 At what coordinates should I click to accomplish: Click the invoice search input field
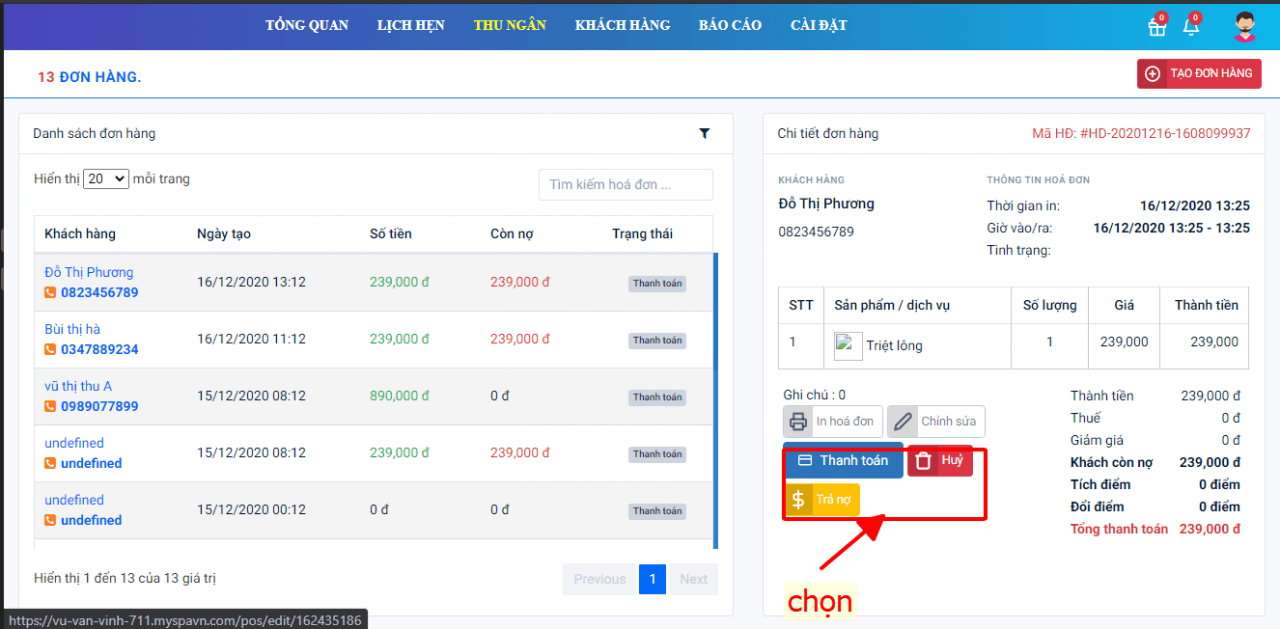click(625, 185)
